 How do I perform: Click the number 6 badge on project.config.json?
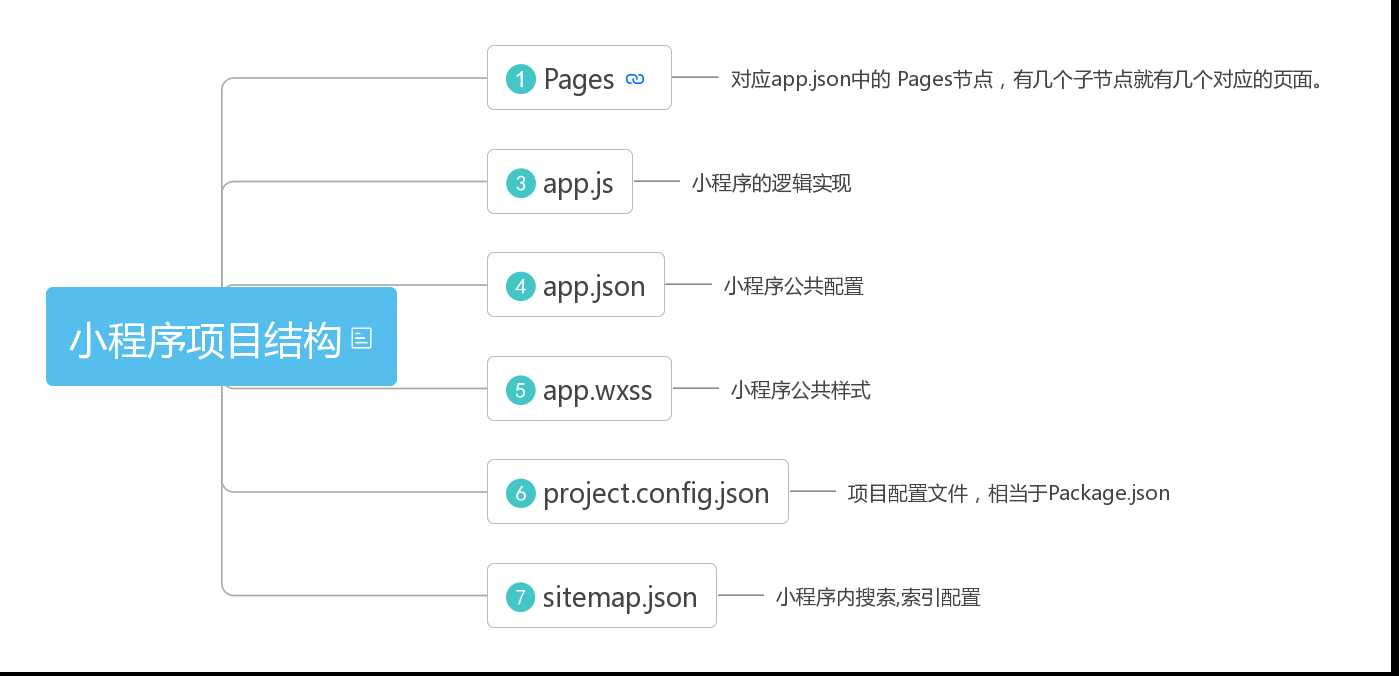(x=521, y=493)
